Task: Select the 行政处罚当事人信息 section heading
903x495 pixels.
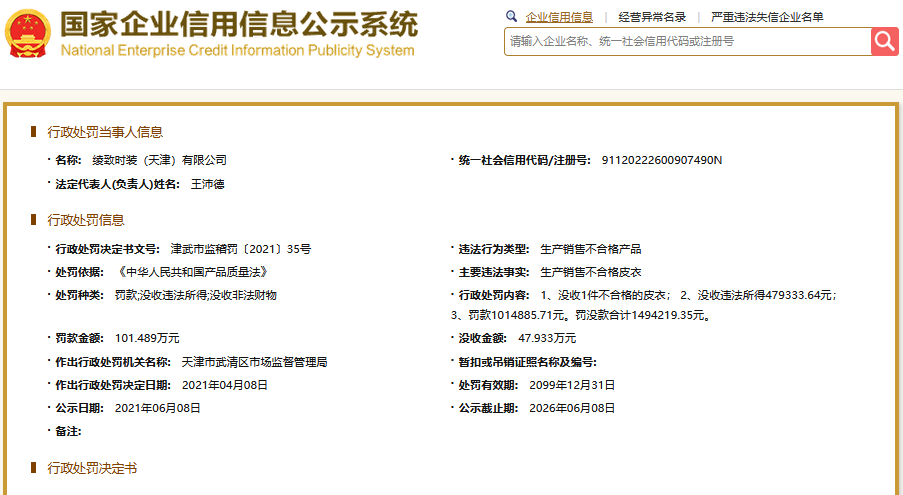Action: tap(105, 132)
